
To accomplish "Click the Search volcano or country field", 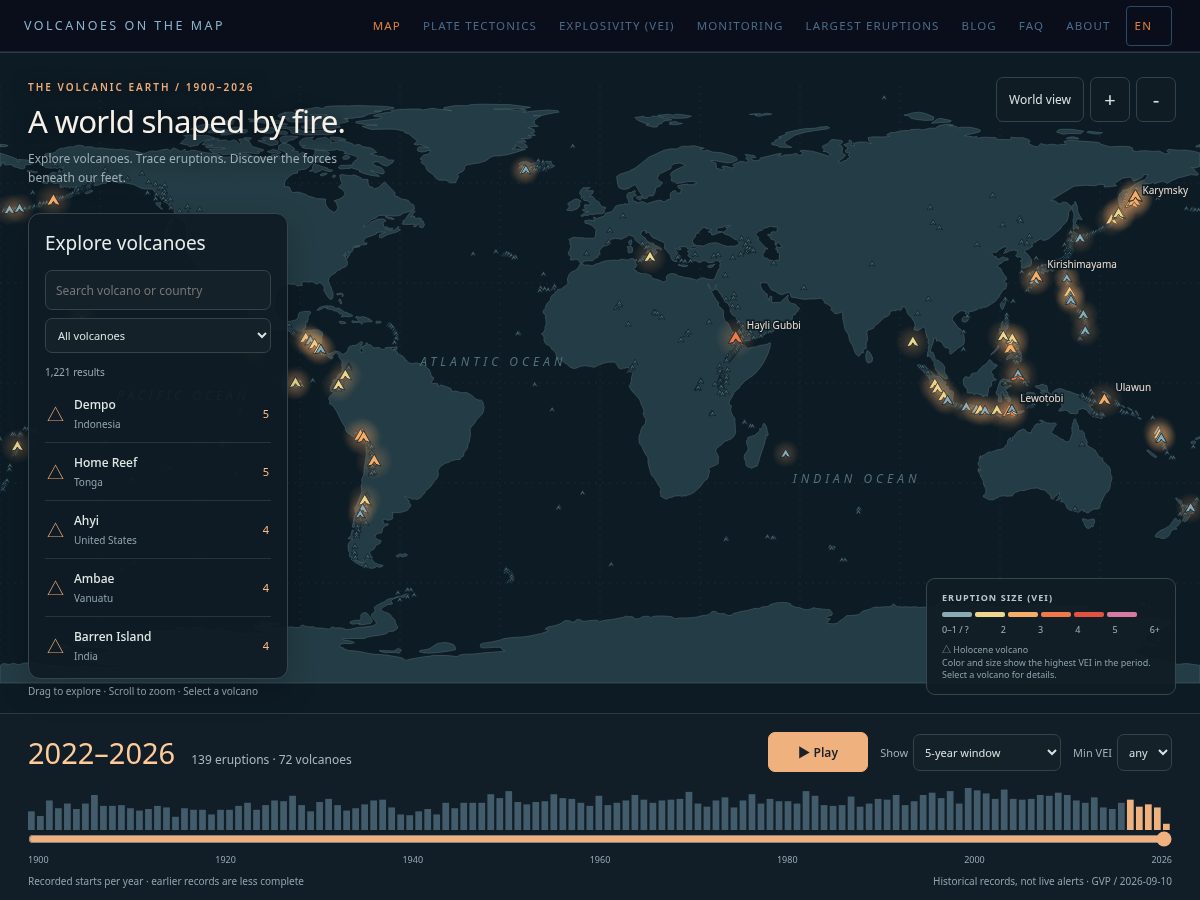I will (158, 290).
